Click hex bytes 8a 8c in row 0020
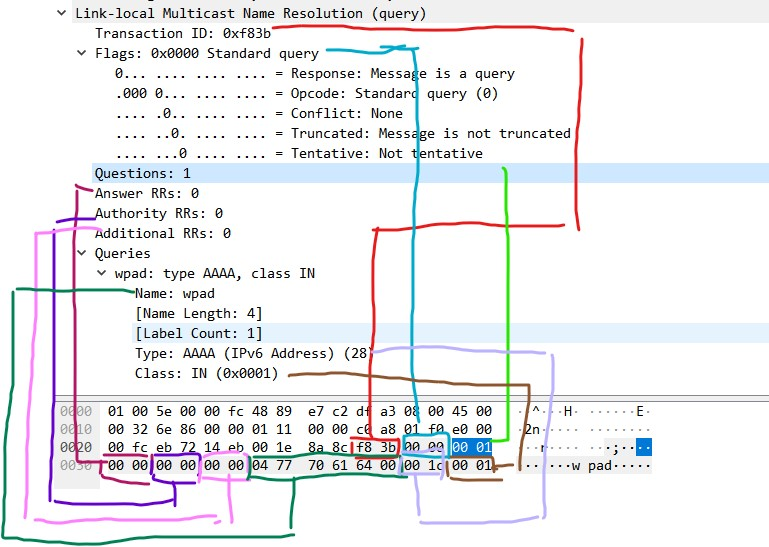769x547 pixels. tap(328, 447)
